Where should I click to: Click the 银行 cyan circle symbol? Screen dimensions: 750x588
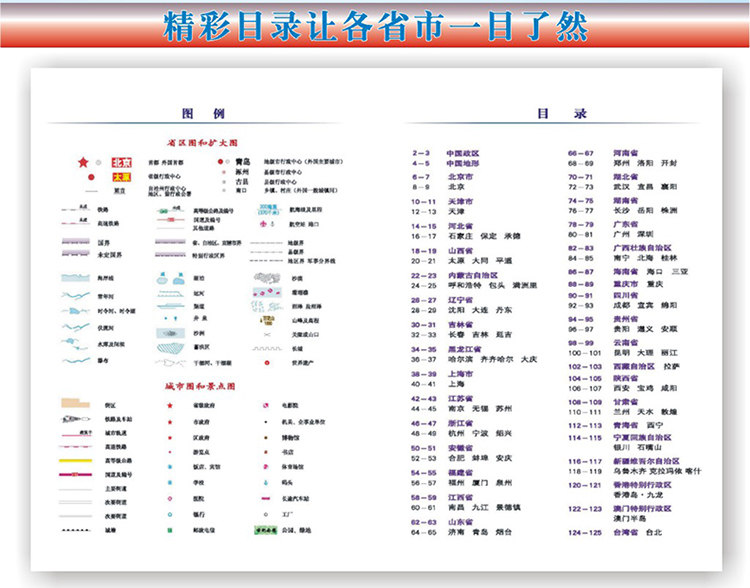click(170, 515)
